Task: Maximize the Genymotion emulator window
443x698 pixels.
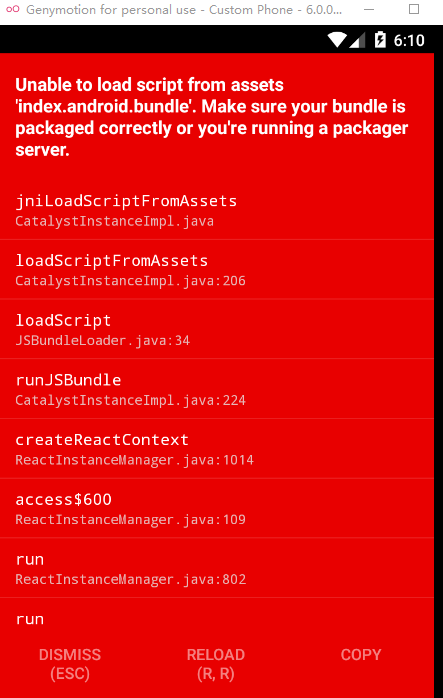Action: pyautogui.click(x=414, y=9)
